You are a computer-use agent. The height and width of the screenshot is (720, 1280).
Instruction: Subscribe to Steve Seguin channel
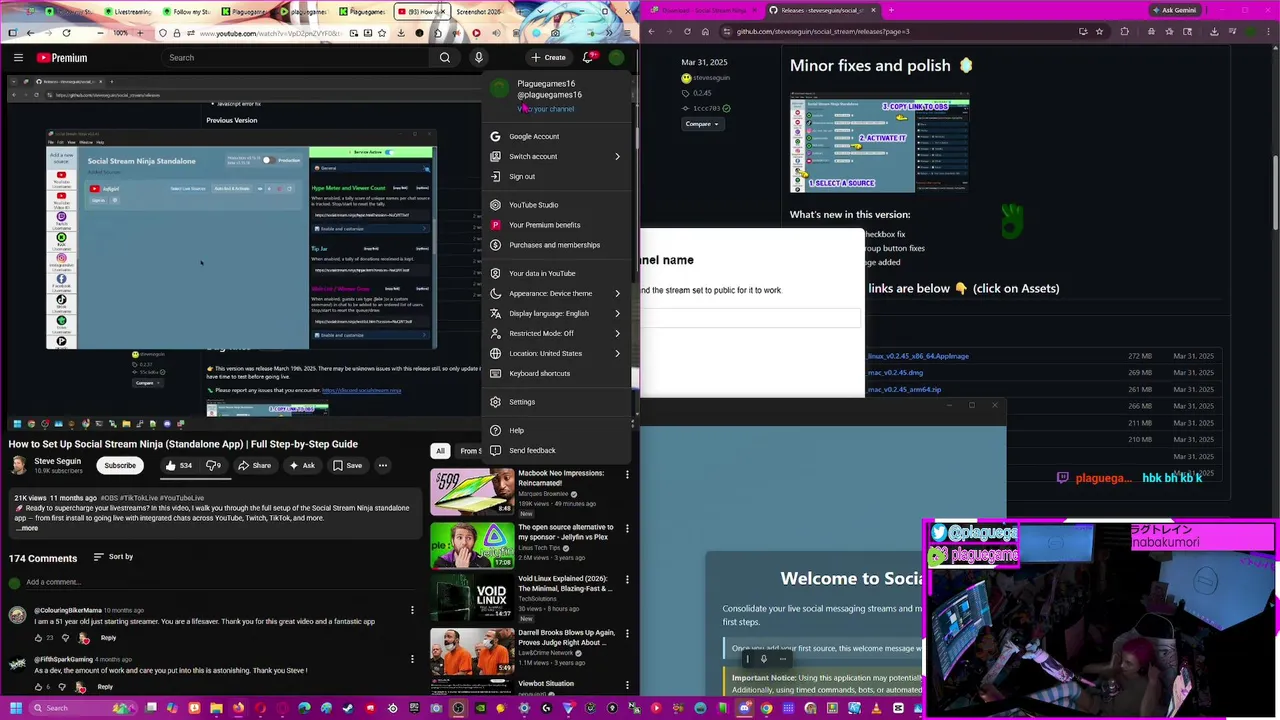[x=120, y=465]
